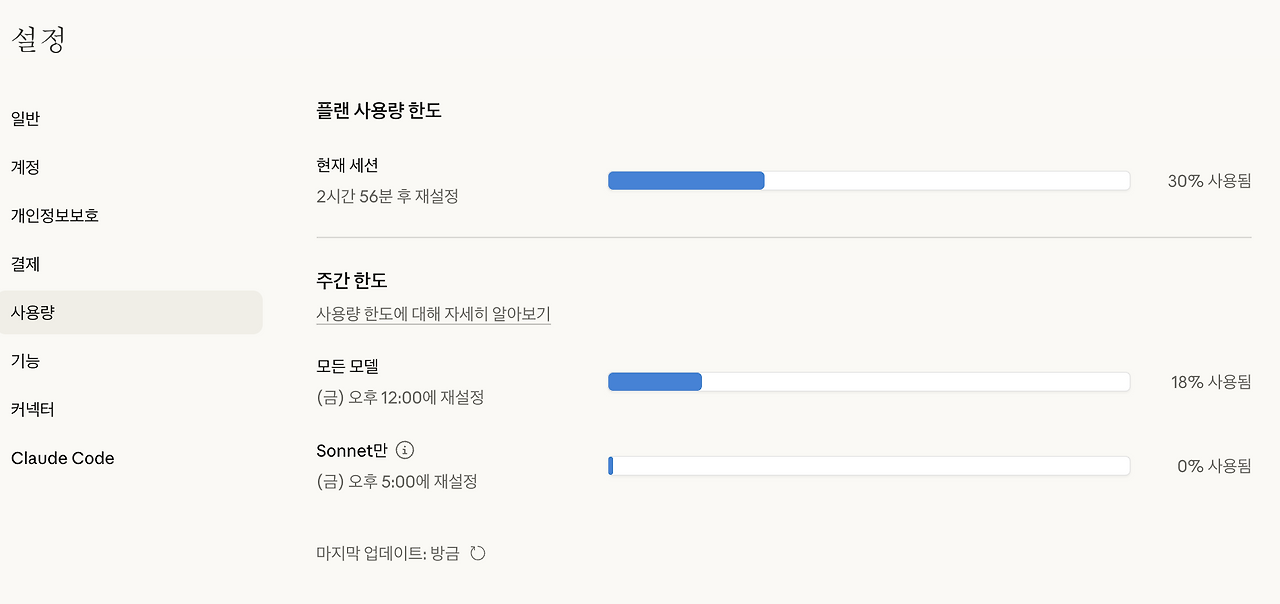1280x604 pixels.
Task: Click the Sonnet만 usage progress bar
Action: (x=868, y=466)
